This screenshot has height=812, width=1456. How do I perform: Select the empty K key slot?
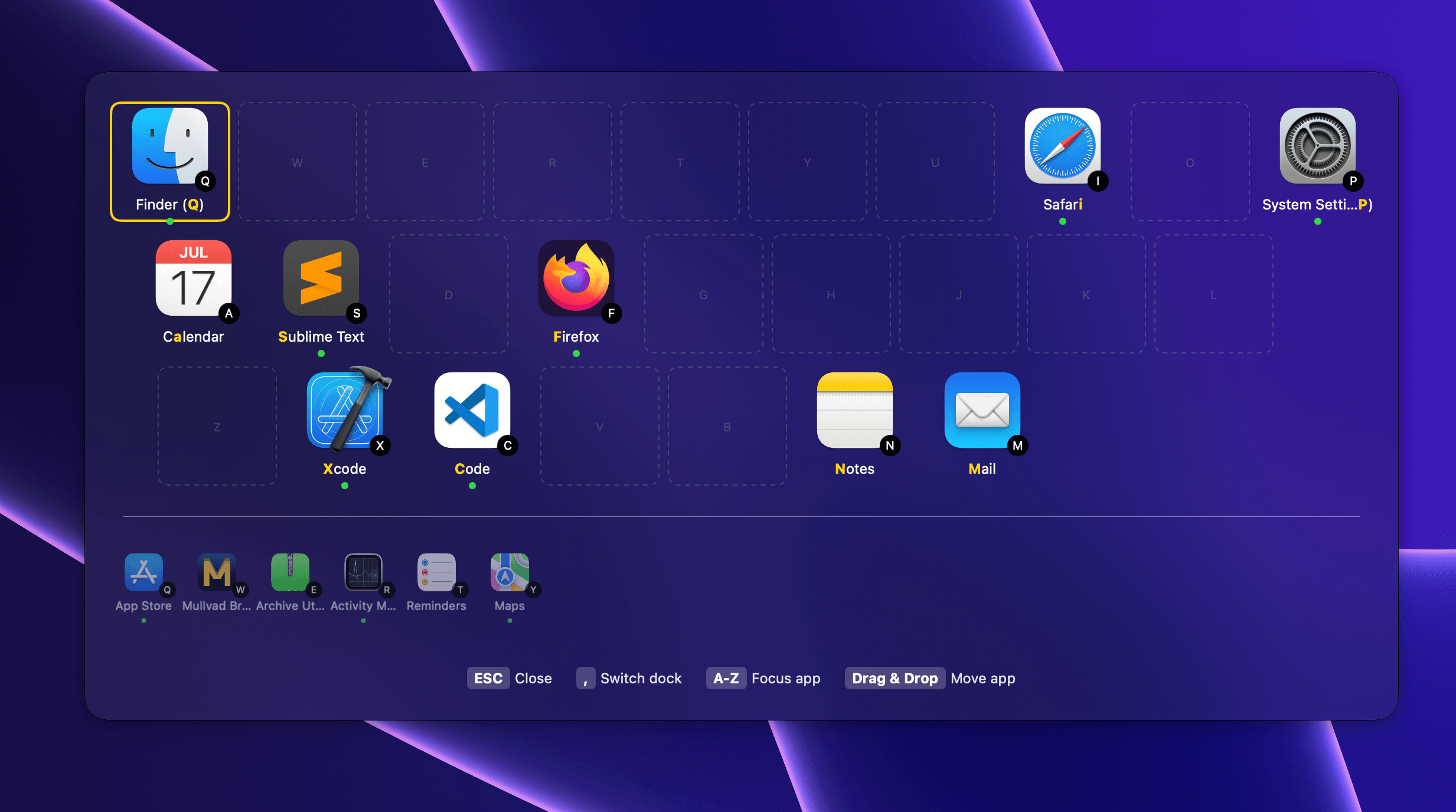click(1086, 294)
